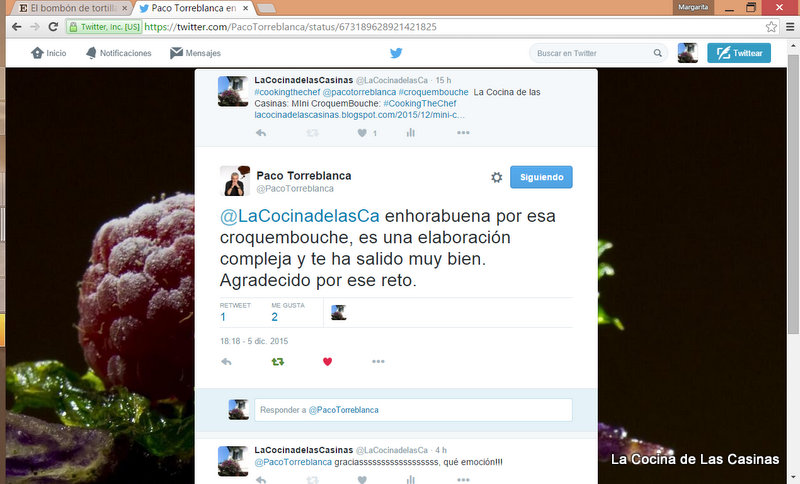This screenshot has width=800, height=484.
Task: Open Notificaciones
Action: (x=118, y=53)
